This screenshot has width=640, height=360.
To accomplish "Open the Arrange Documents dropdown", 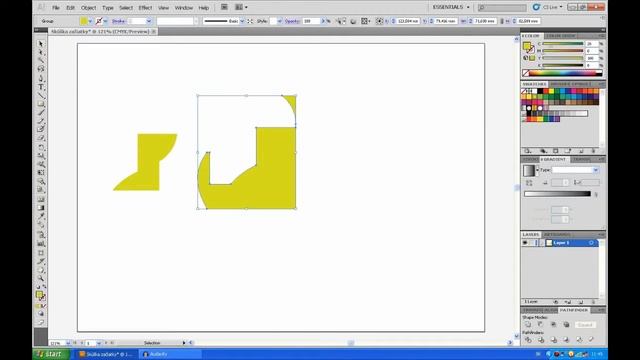I will pos(241,7).
